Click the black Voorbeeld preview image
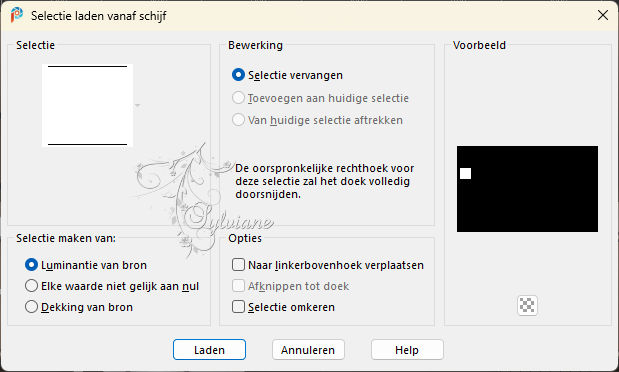This screenshot has height=372, width=619. [x=527, y=189]
